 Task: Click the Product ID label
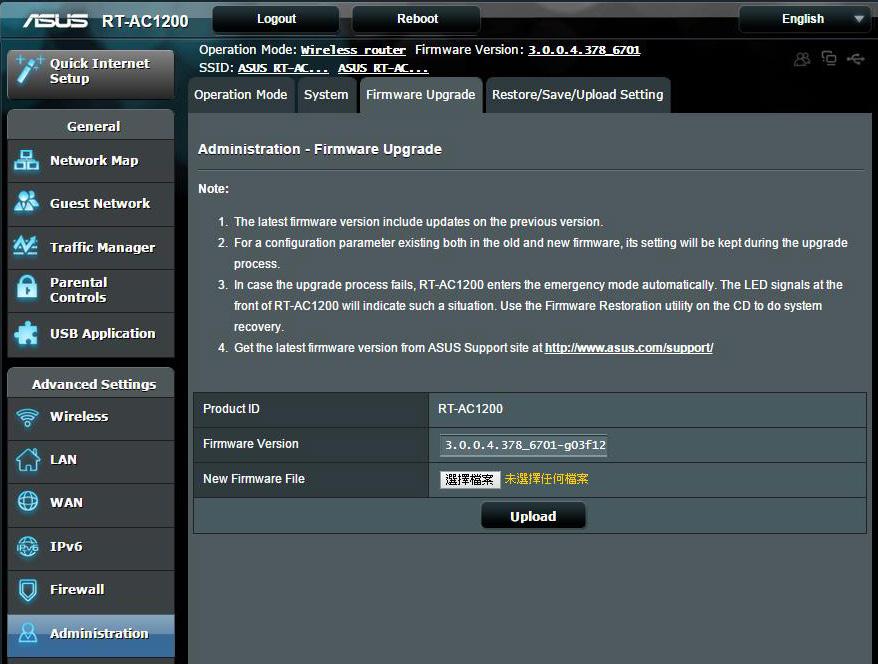(231, 409)
